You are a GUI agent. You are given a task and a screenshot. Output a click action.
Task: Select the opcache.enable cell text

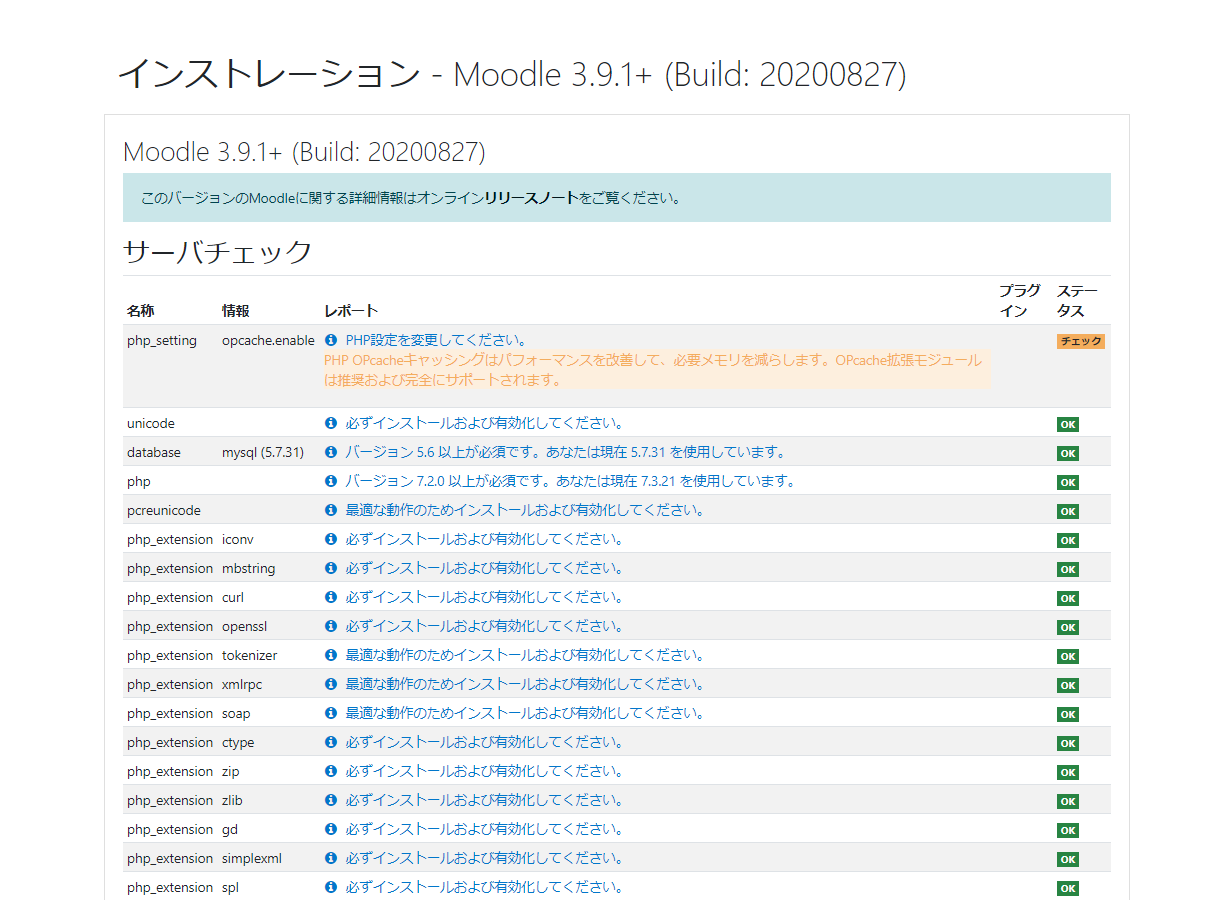click(268, 340)
